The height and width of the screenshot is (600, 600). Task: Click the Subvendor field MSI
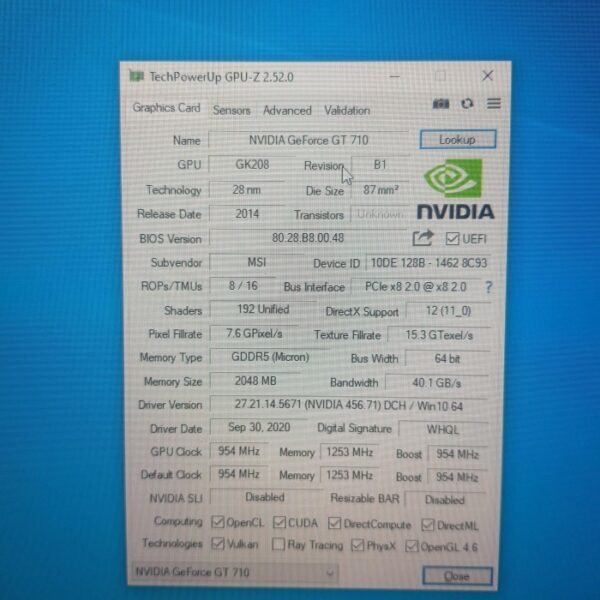(x=256, y=262)
